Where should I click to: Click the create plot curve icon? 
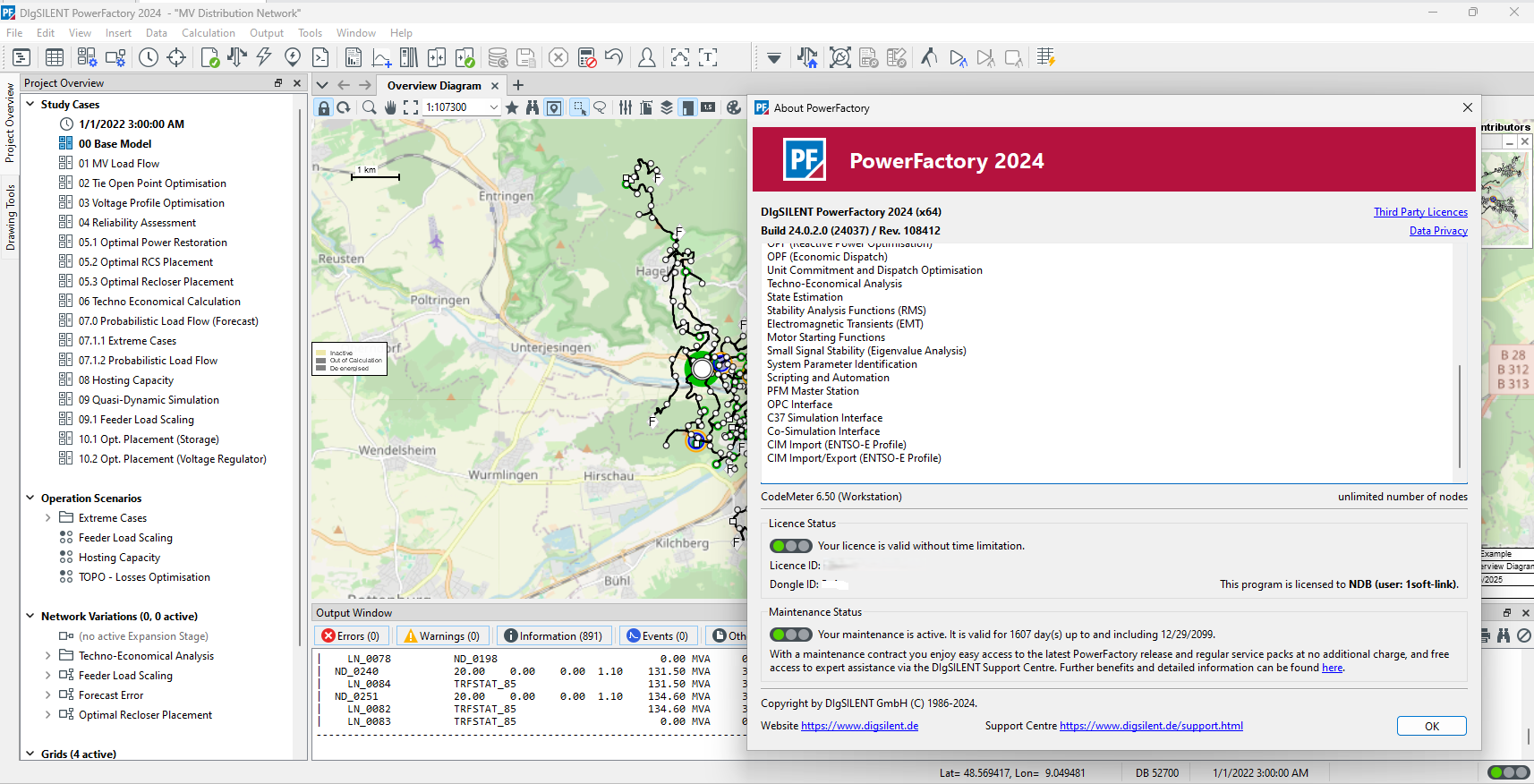381,57
